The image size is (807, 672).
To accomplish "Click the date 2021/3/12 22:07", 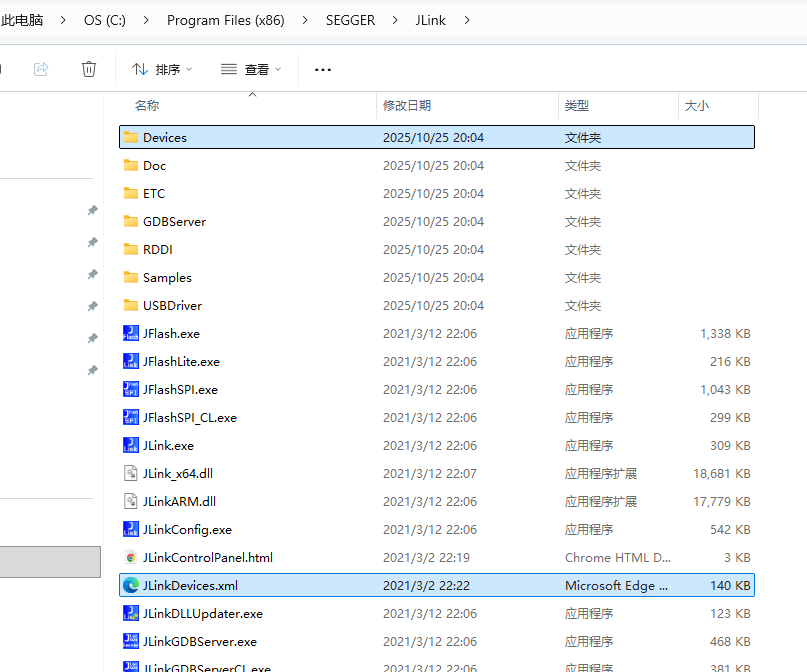I will (x=430, y=473).
